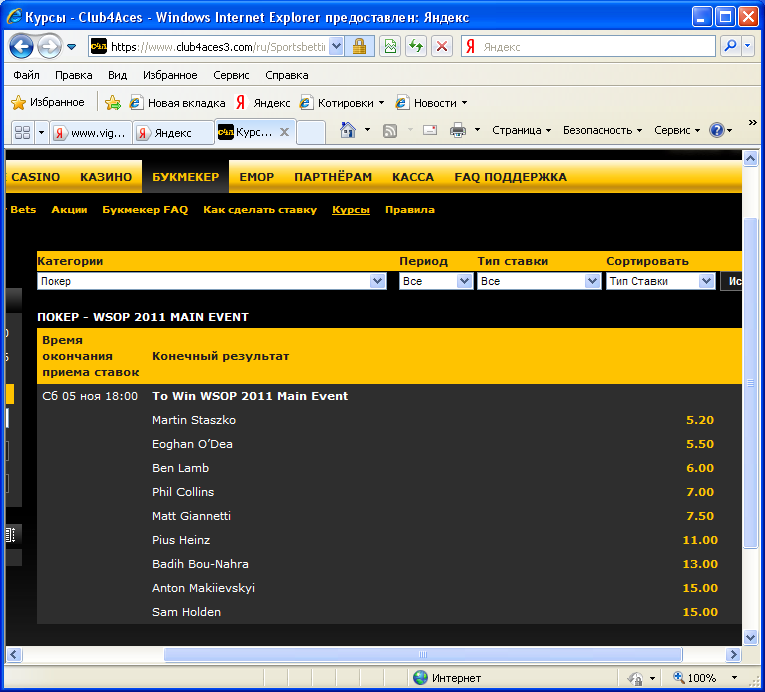Open the Правка menu
This screenshot has height=692, width=765.
[74, 75]
